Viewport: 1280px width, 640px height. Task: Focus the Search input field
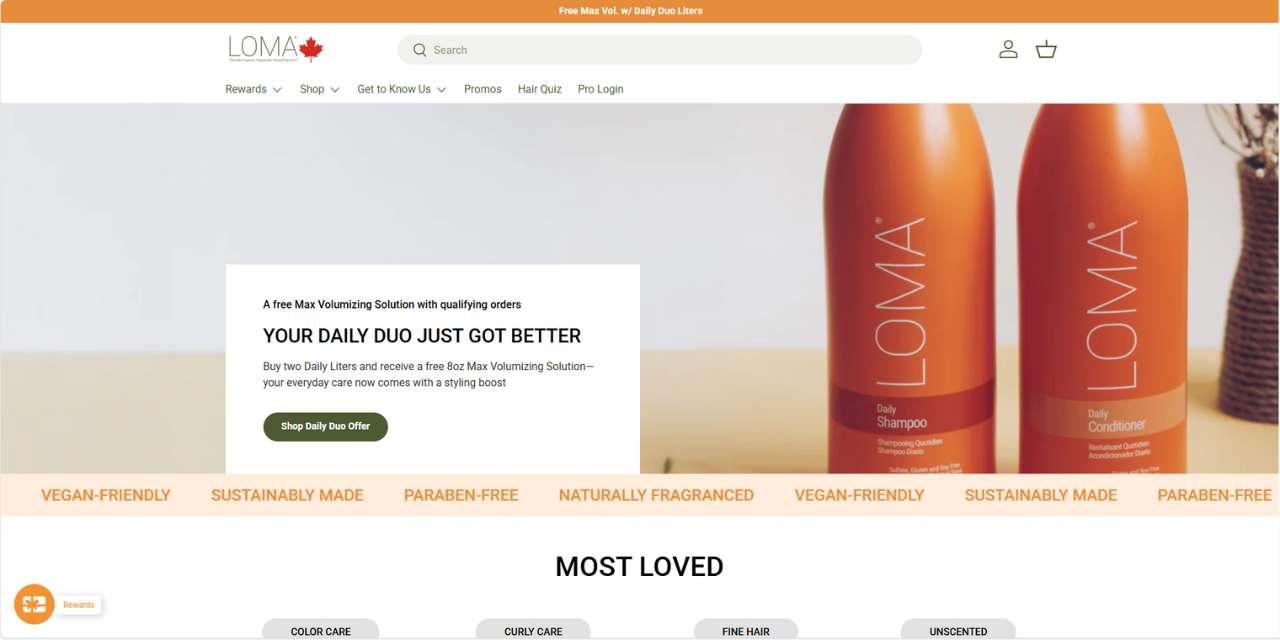click(660, 50)
